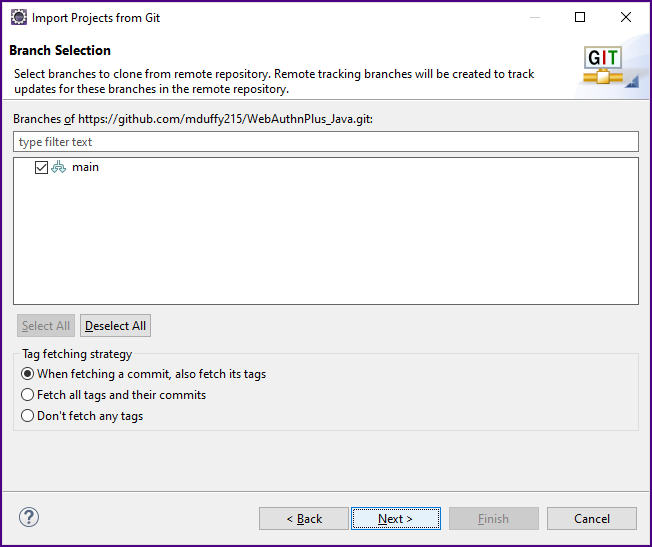Screen dimensions: 652x547
Task: Focus the type filter text field
Action: [x=326, y=142]
